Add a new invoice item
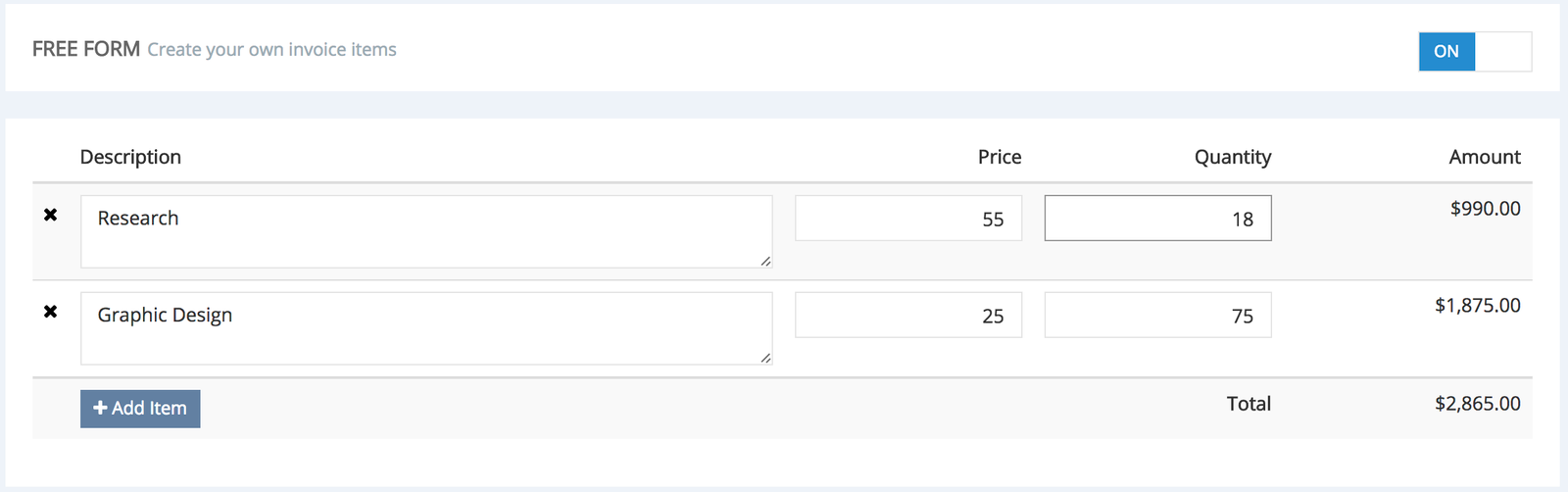1568x492 pixels. coord(140,409)
